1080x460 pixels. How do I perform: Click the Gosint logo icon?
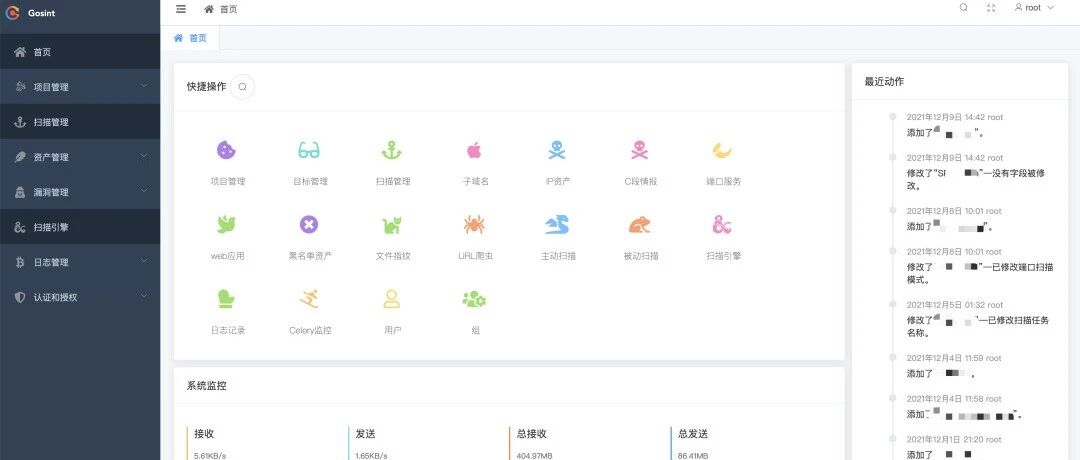pos(12,12)
